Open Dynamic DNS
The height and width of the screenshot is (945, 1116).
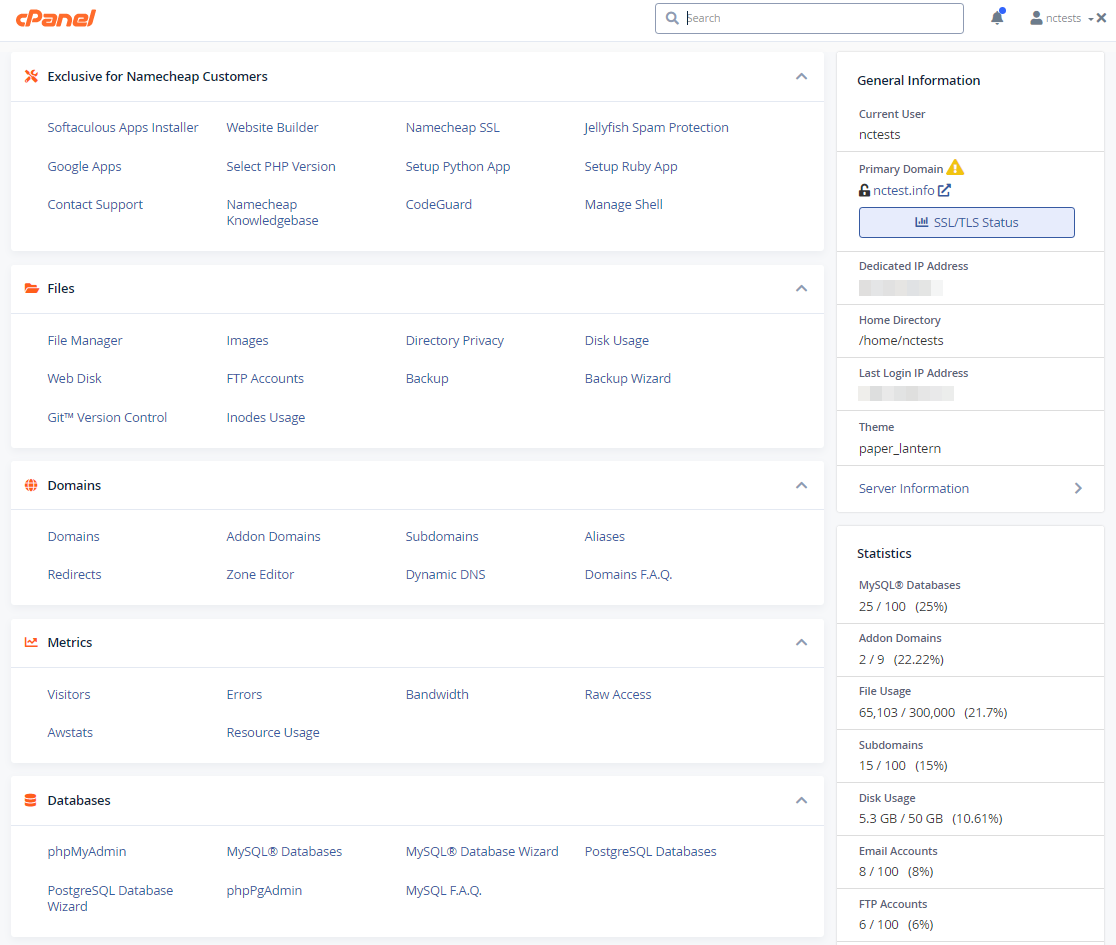(446, 574)
